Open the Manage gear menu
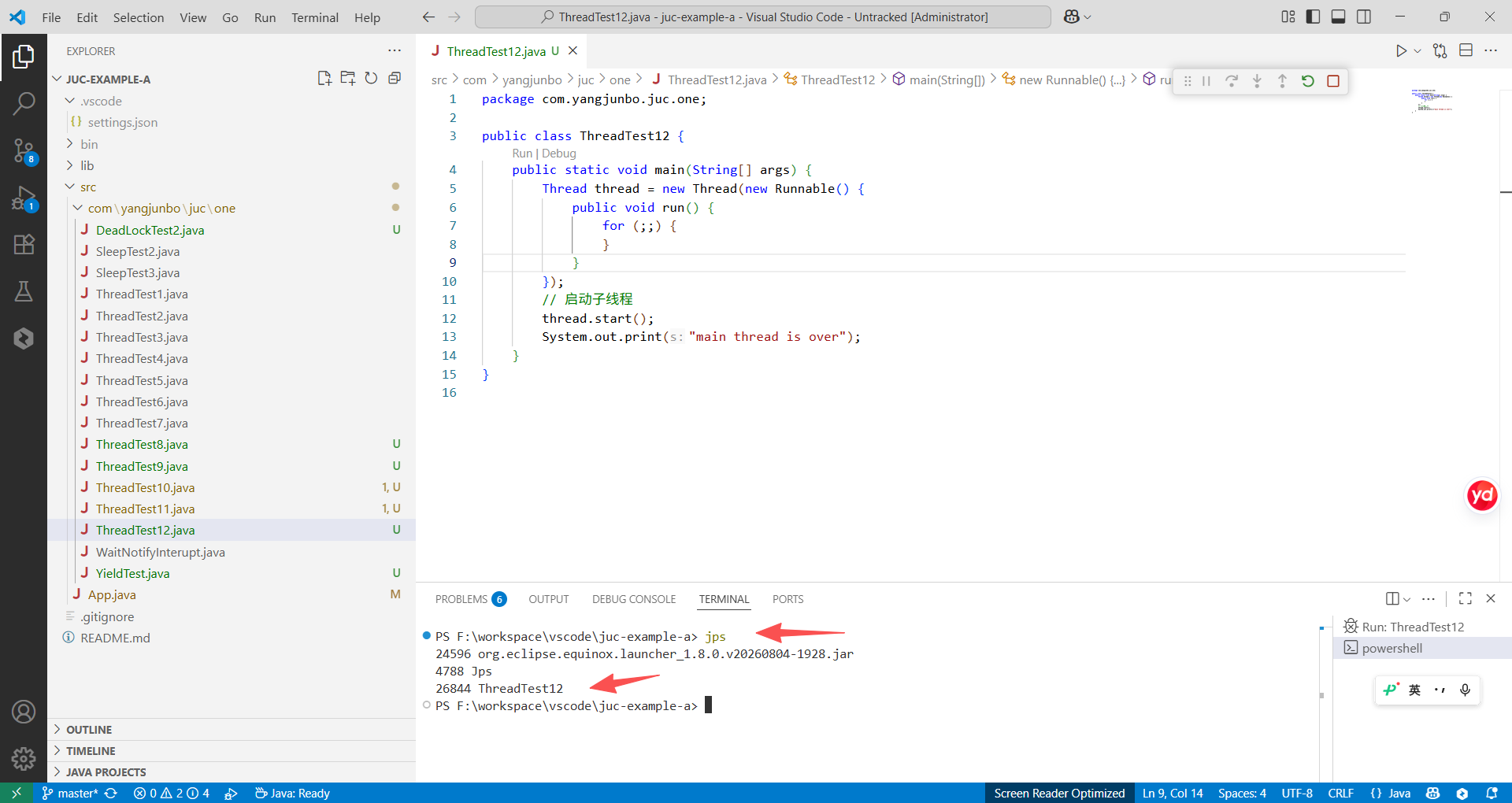 (24, 759)
